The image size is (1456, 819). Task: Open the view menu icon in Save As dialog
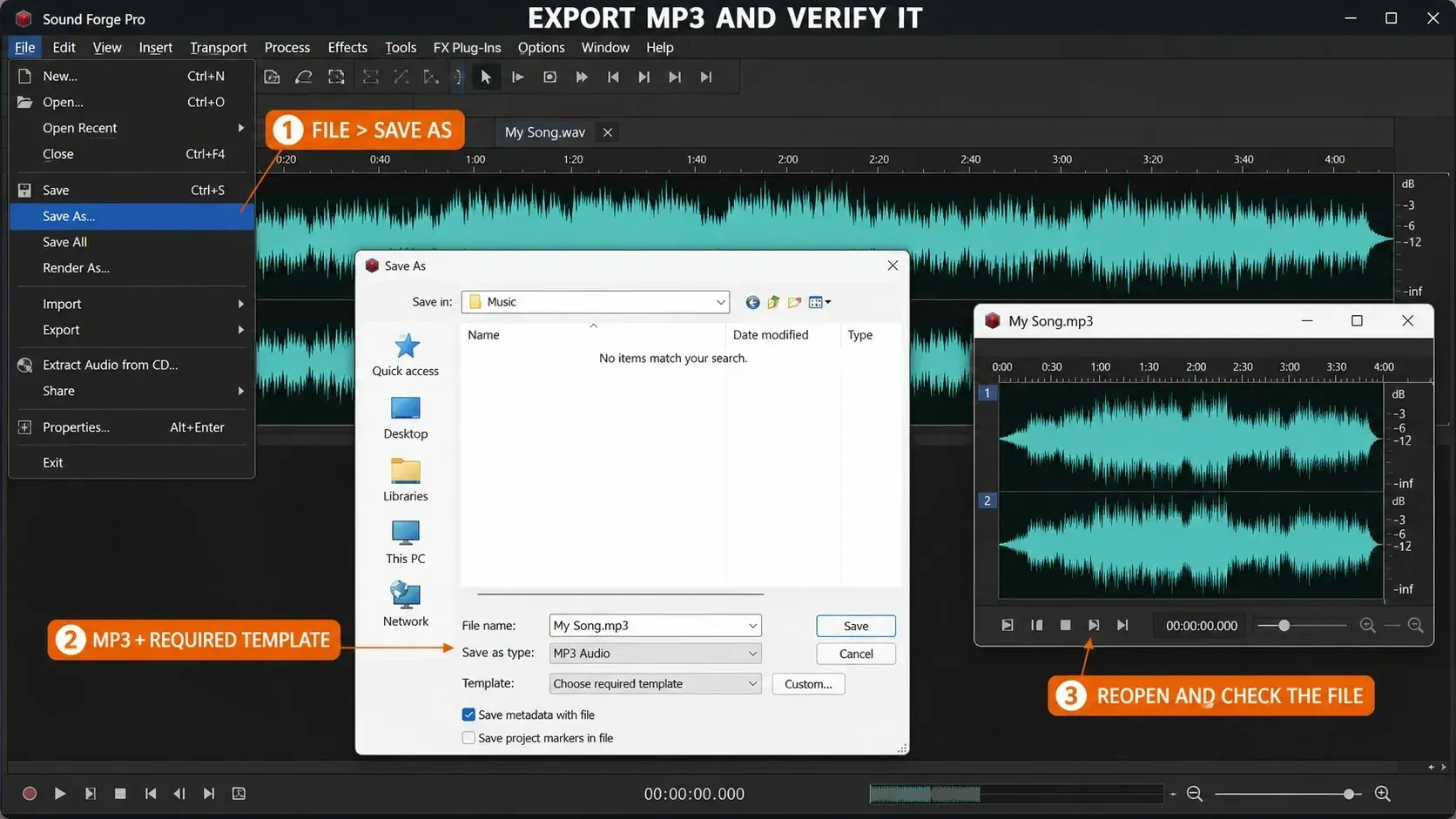(x=819, y=303)
